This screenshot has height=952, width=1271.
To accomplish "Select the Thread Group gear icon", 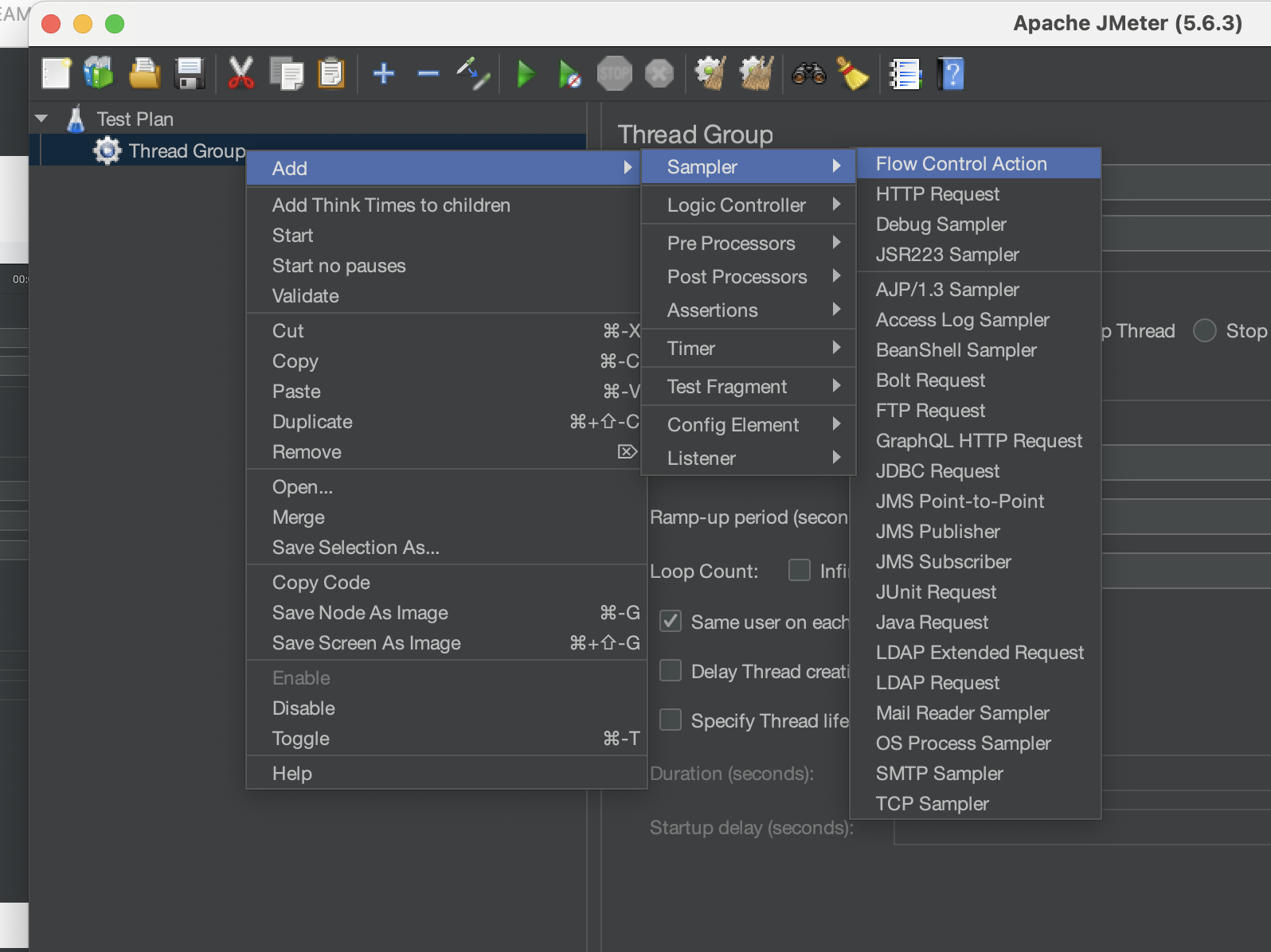I will point(108,150).
